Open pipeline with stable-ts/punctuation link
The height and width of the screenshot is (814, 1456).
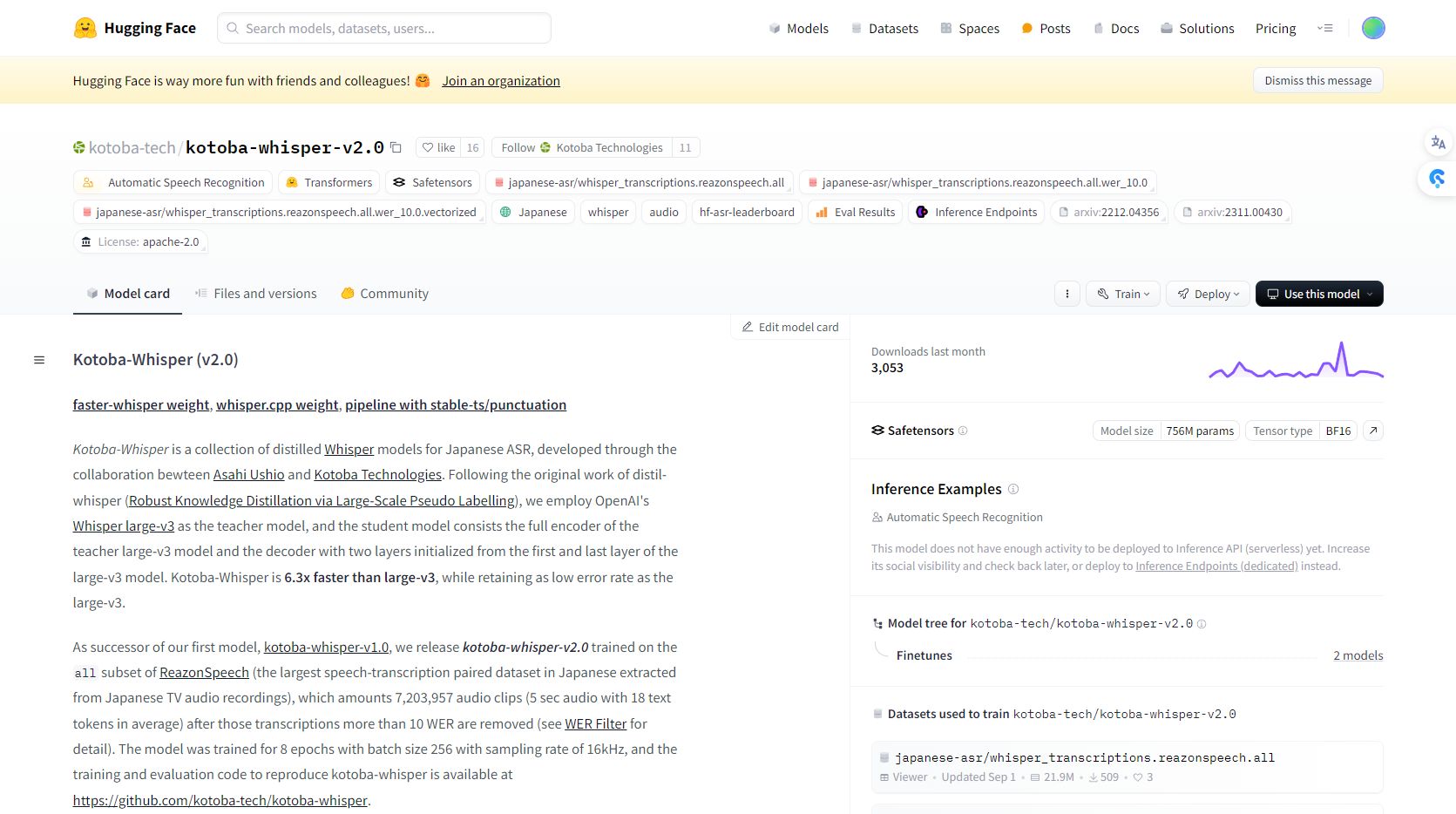click(x=456, y=404)
